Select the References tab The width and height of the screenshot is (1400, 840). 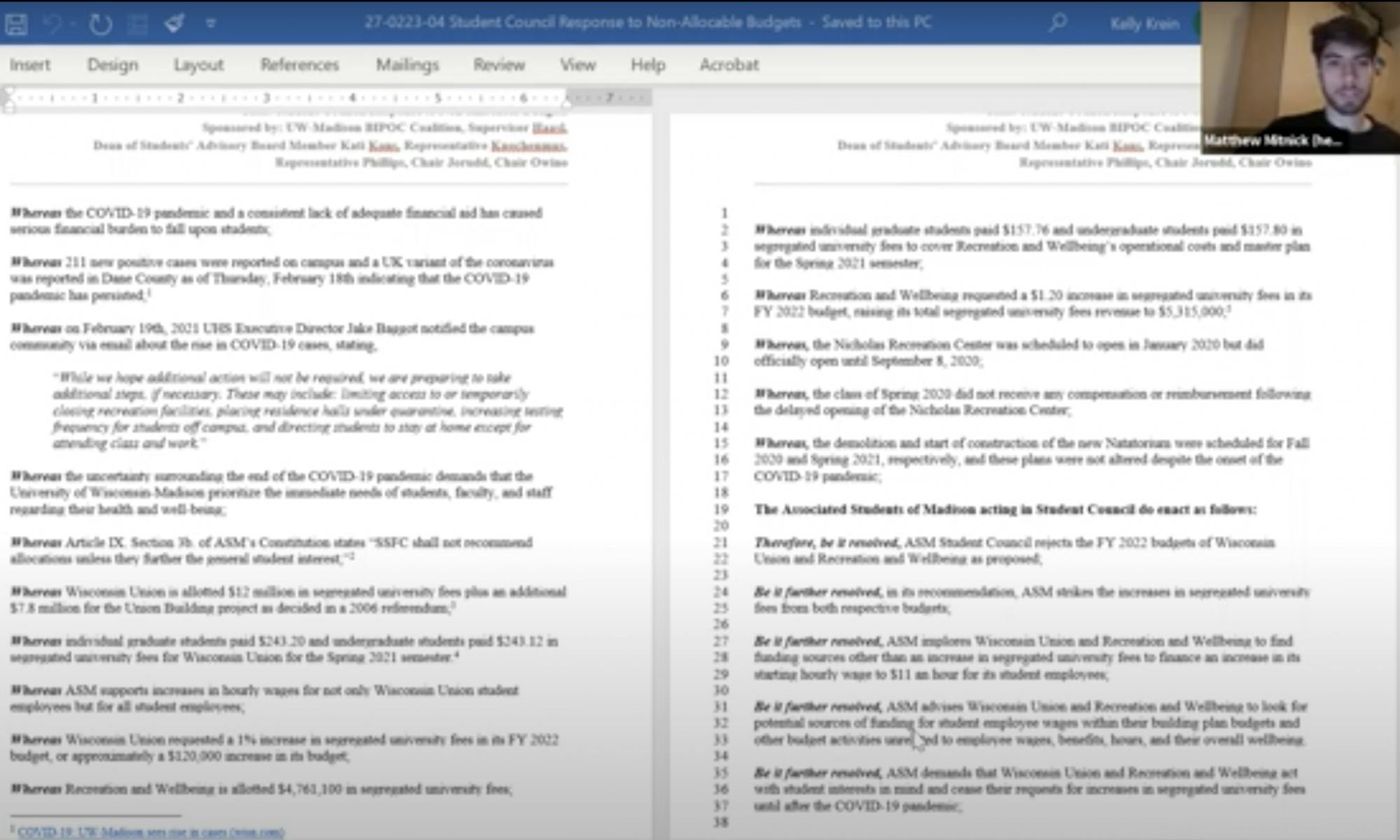coord(300,65)
